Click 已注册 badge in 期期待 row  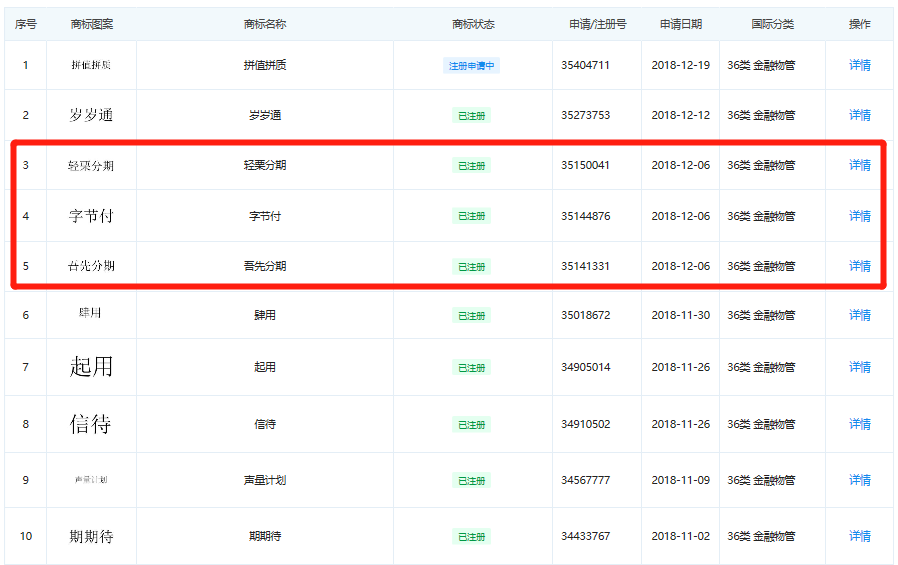coord(471,537)
